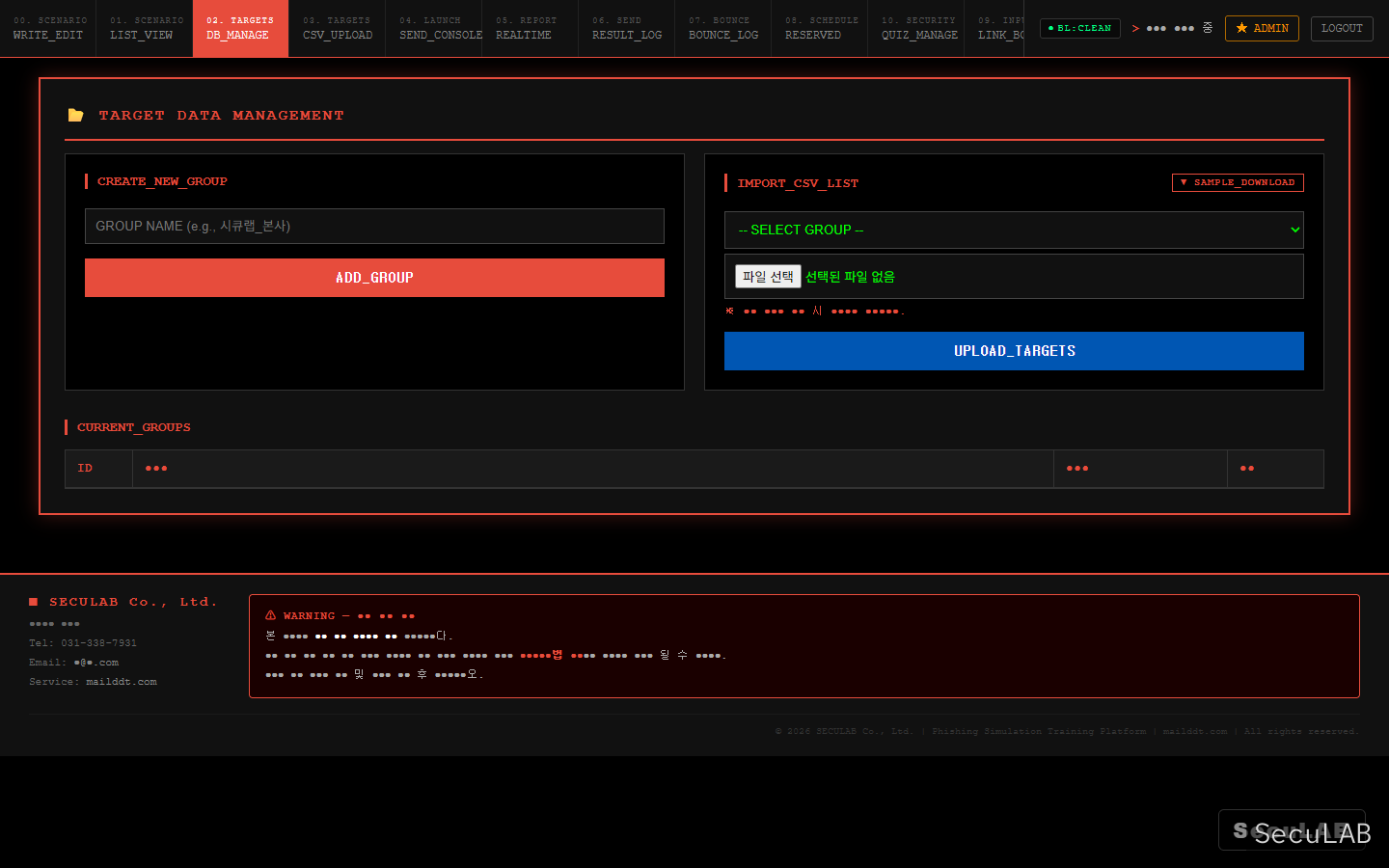Click the ADMIN star button
Screen dimensions: 1389x868
1262,28
